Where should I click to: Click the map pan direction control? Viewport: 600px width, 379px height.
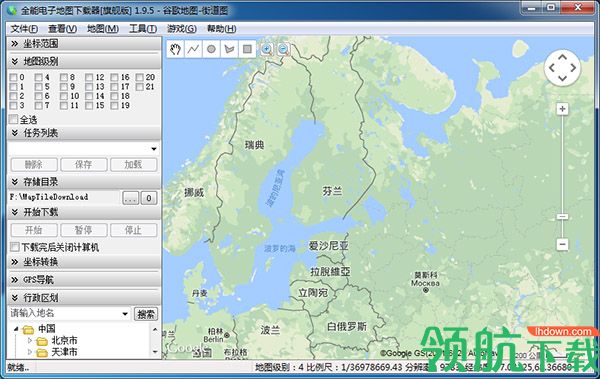click(562, 68)
